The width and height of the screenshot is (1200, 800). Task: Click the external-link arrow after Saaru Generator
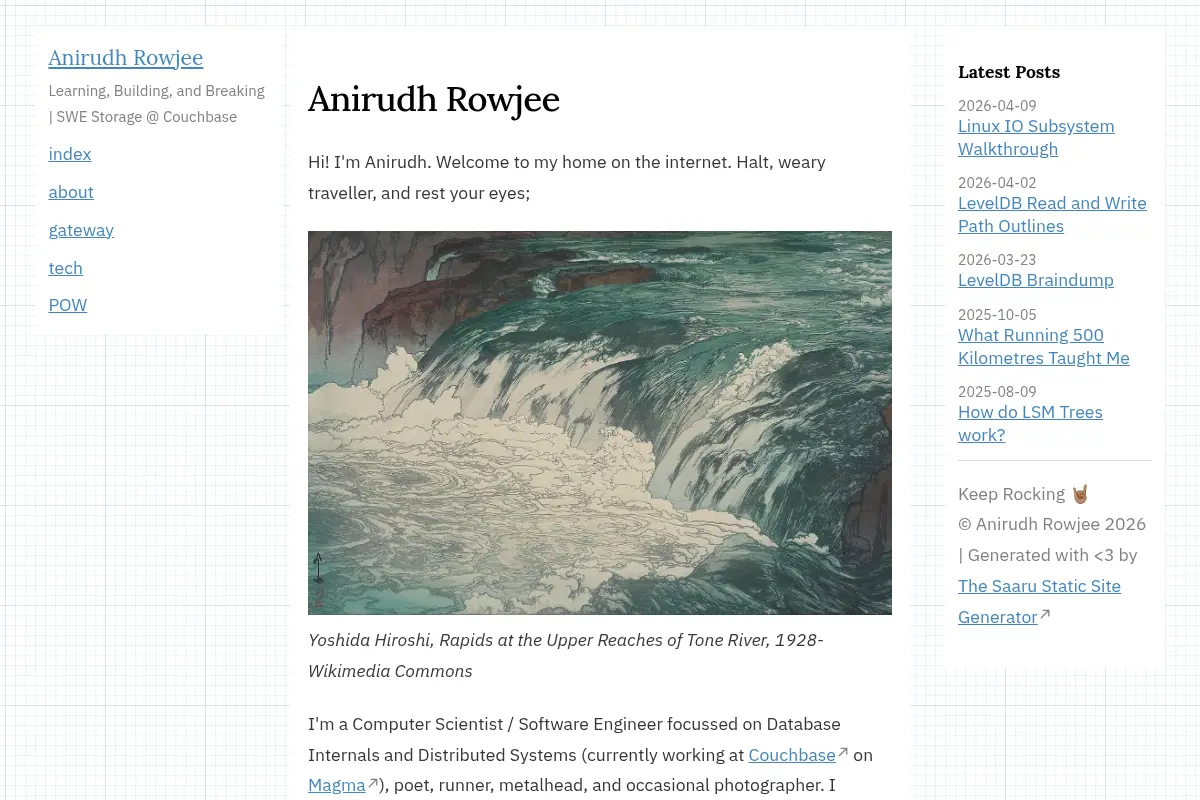coord(1045,614)
